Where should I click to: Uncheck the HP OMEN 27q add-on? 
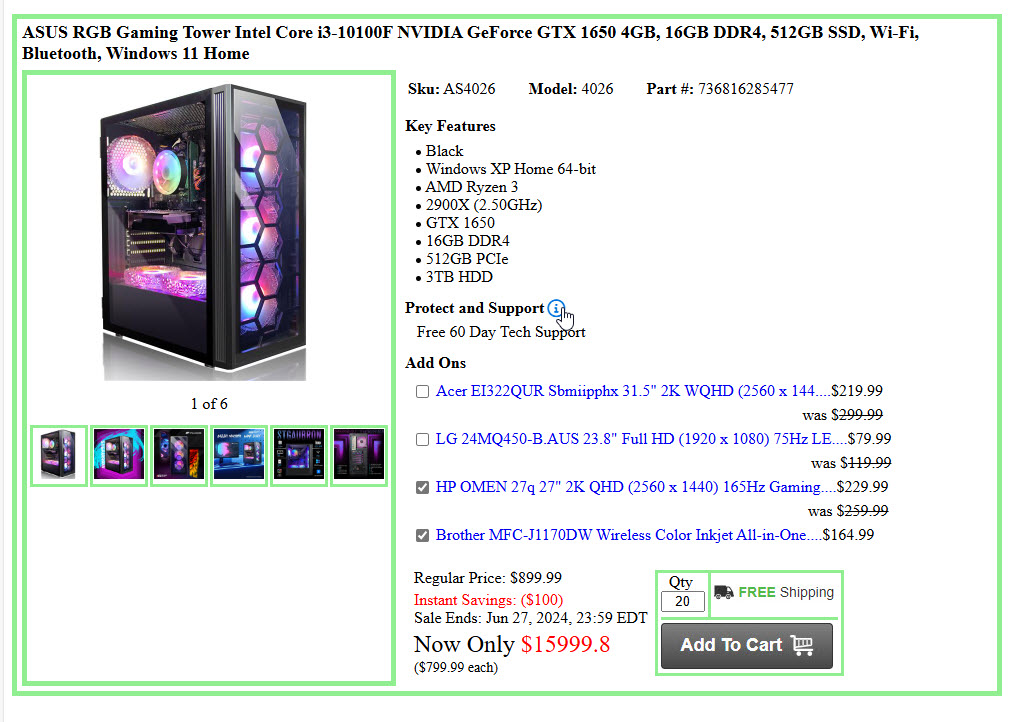coord(423,487)
